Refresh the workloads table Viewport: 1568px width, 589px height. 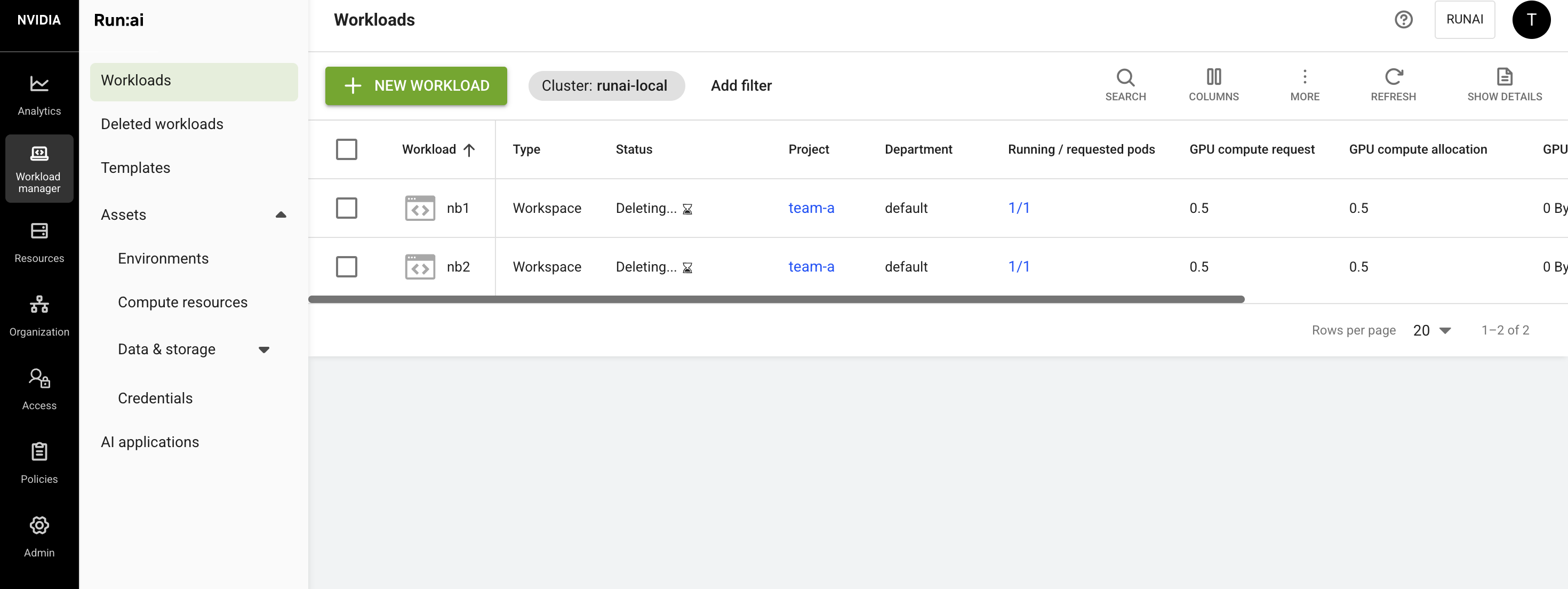click(1393, 85)
